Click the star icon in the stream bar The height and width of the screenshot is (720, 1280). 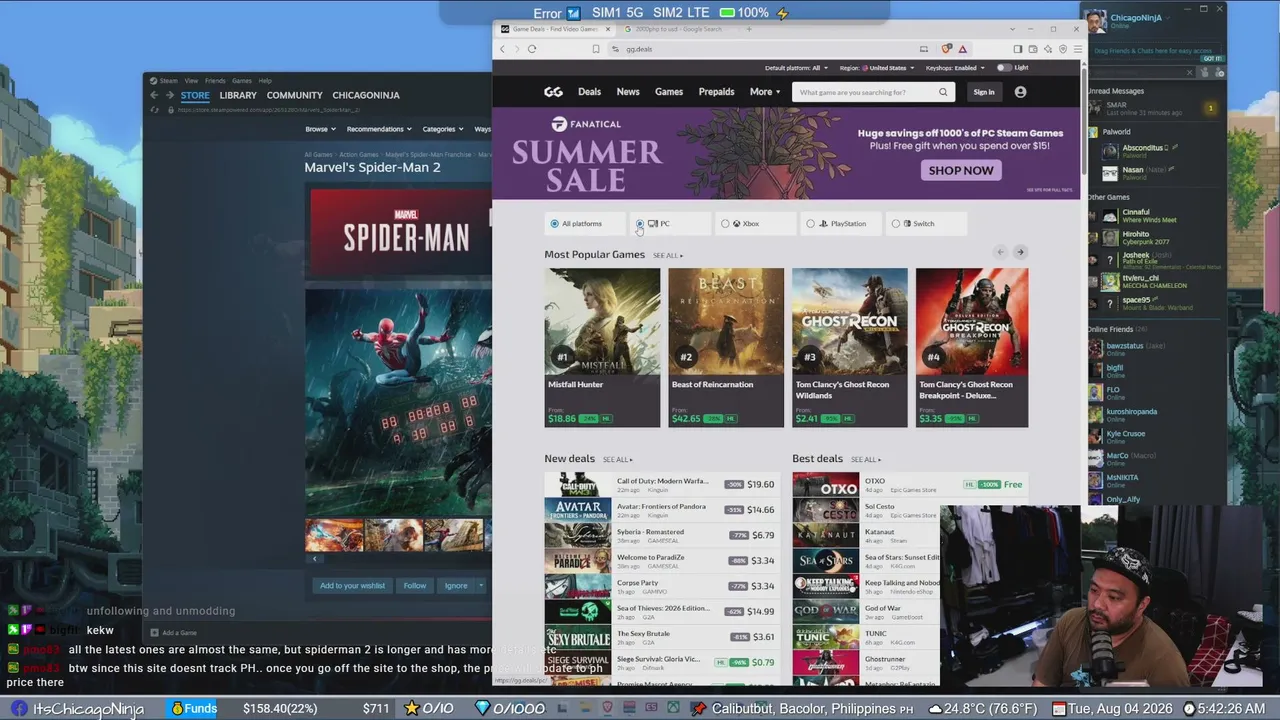[411, 709]
